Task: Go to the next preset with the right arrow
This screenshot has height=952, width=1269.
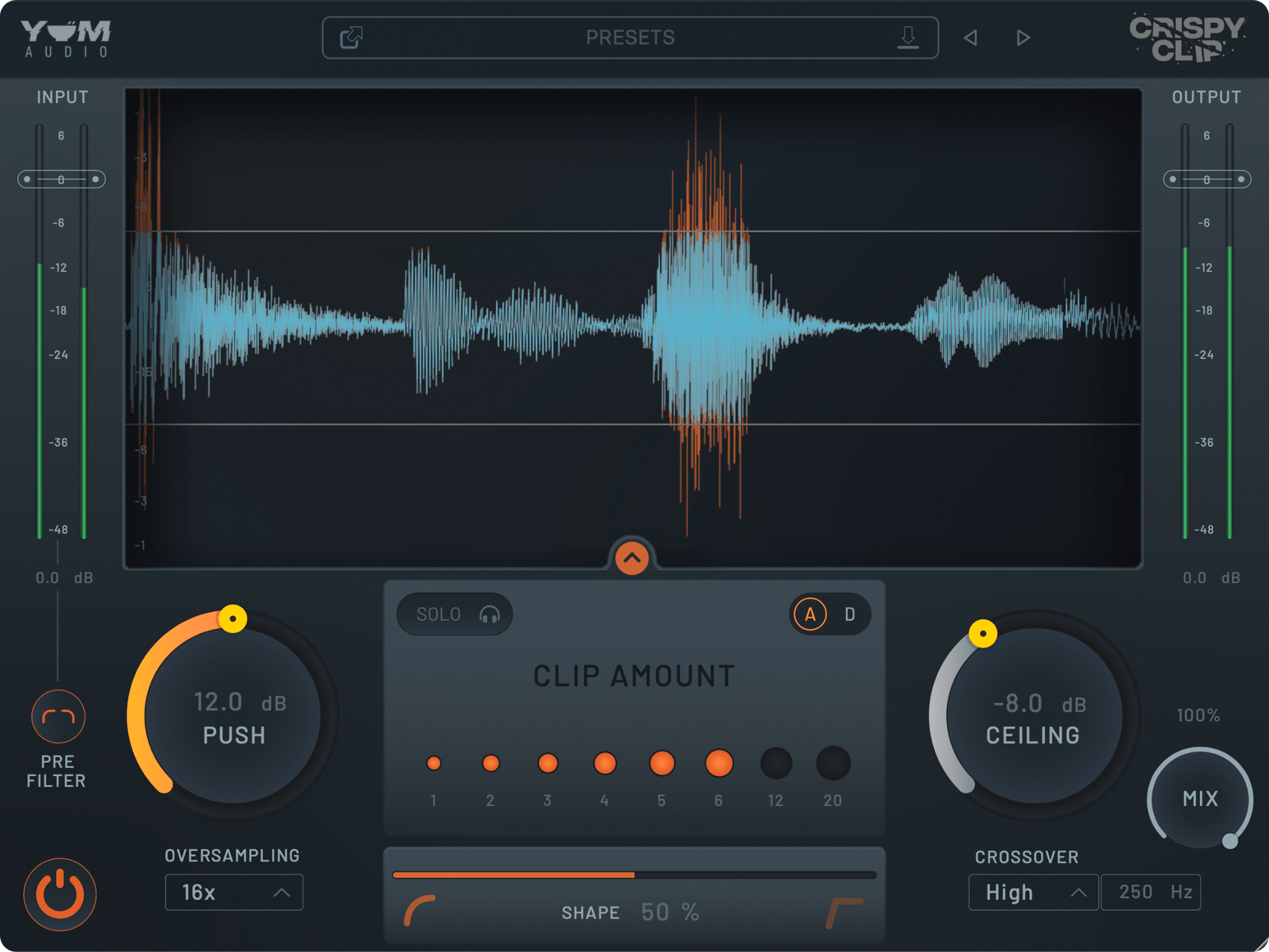Action: 1022,38
